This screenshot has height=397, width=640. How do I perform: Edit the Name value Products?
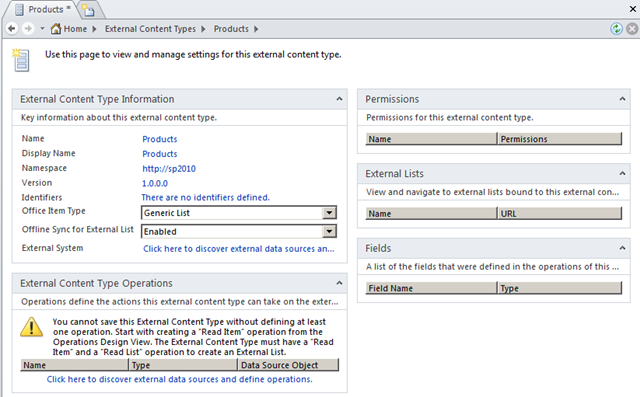click(160, 139)
